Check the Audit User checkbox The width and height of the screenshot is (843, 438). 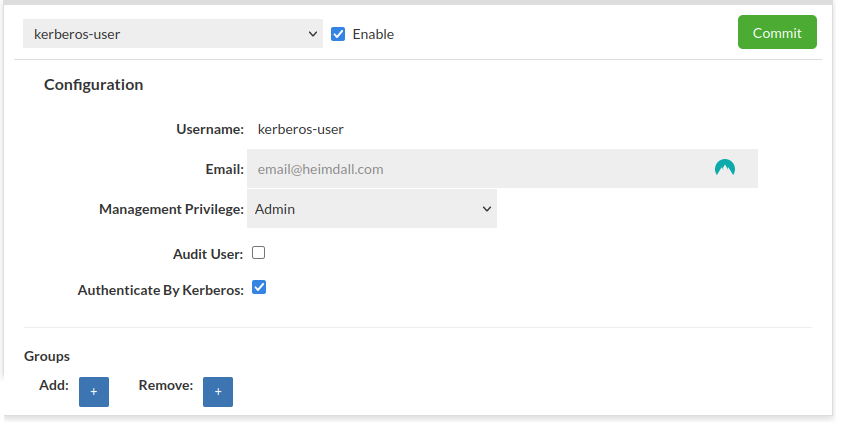[258, 253]
